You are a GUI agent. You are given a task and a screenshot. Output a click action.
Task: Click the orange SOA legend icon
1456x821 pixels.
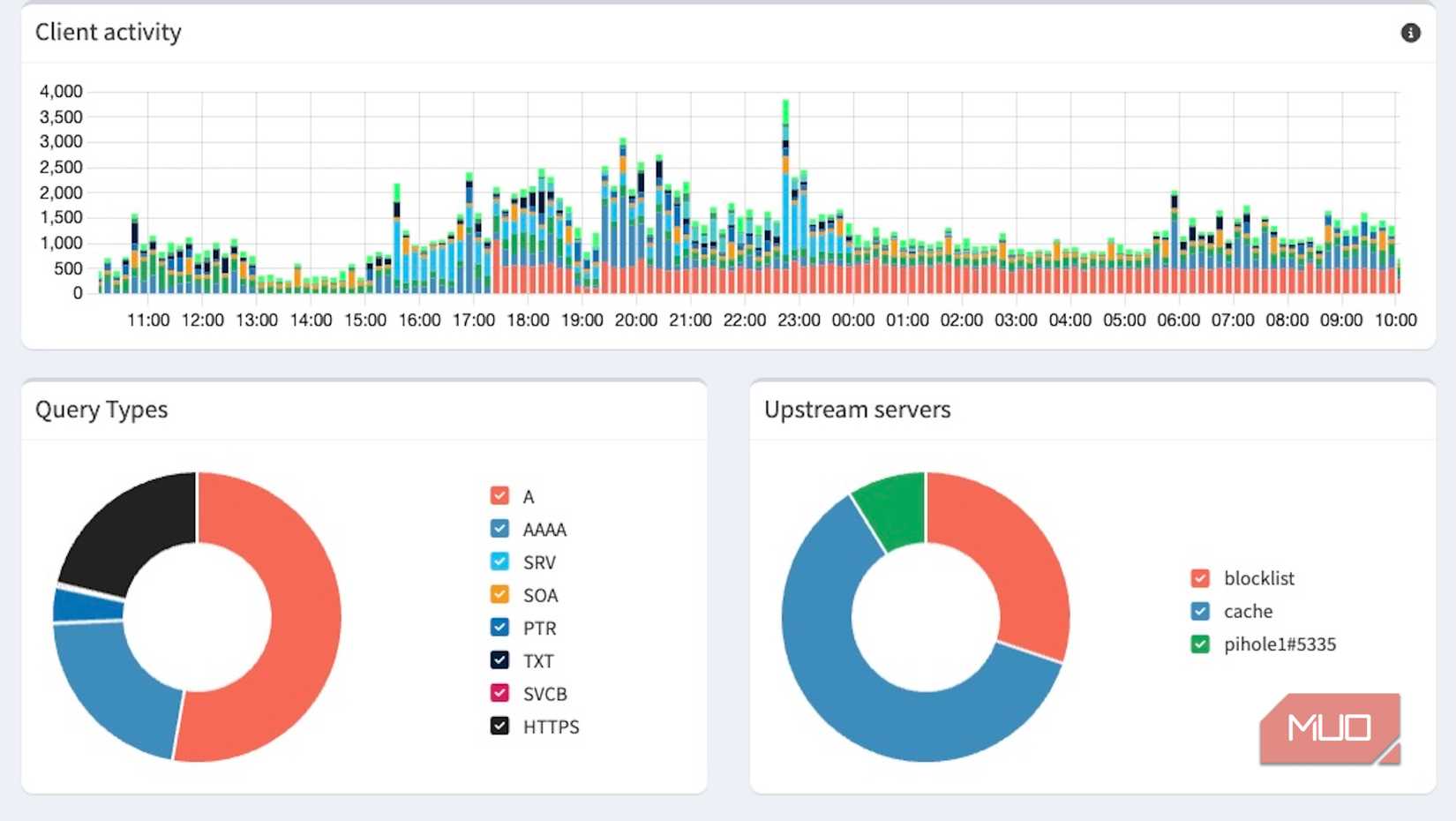point(499,595)
